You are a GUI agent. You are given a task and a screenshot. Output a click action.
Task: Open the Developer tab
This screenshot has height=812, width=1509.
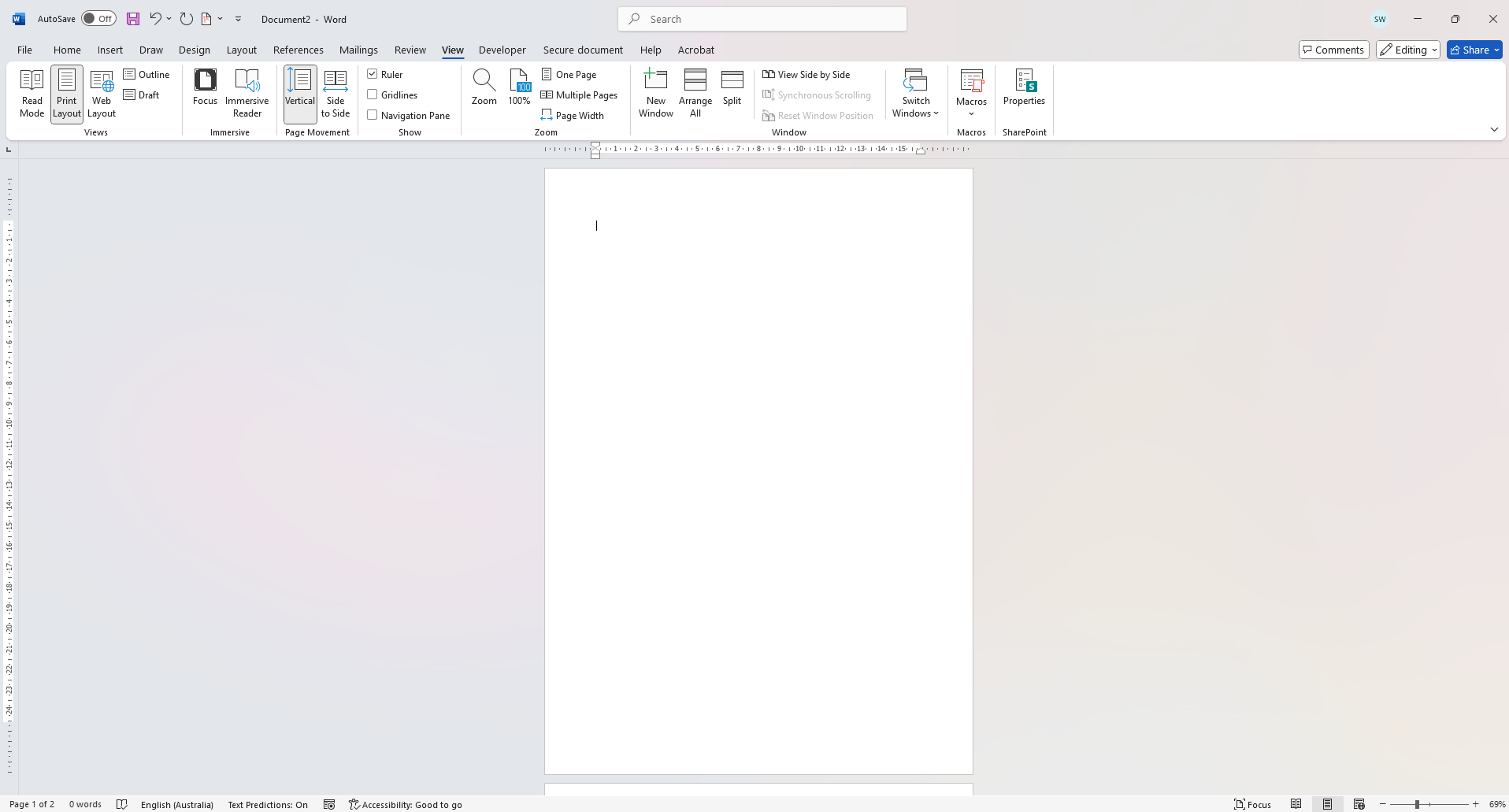(x=502, y=50)
